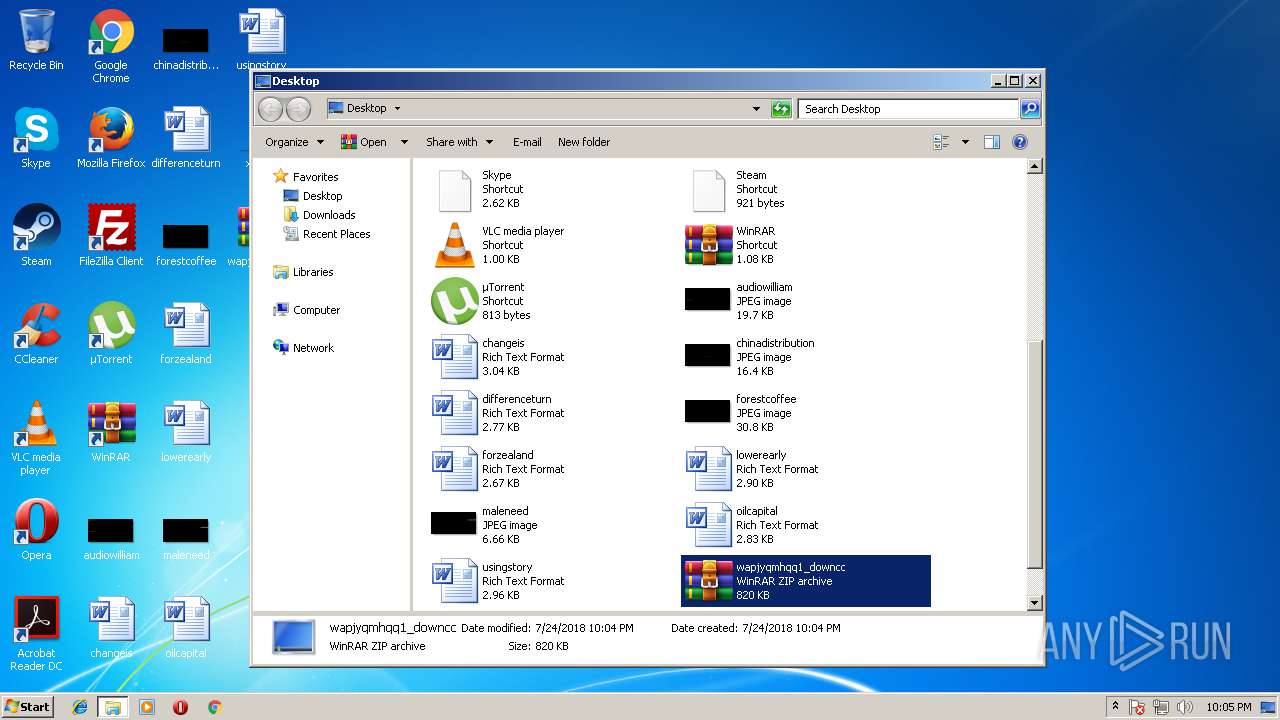This screenshot has width=1280, height=720.
Task: Open the Start menu
Action: pos(28,706)
